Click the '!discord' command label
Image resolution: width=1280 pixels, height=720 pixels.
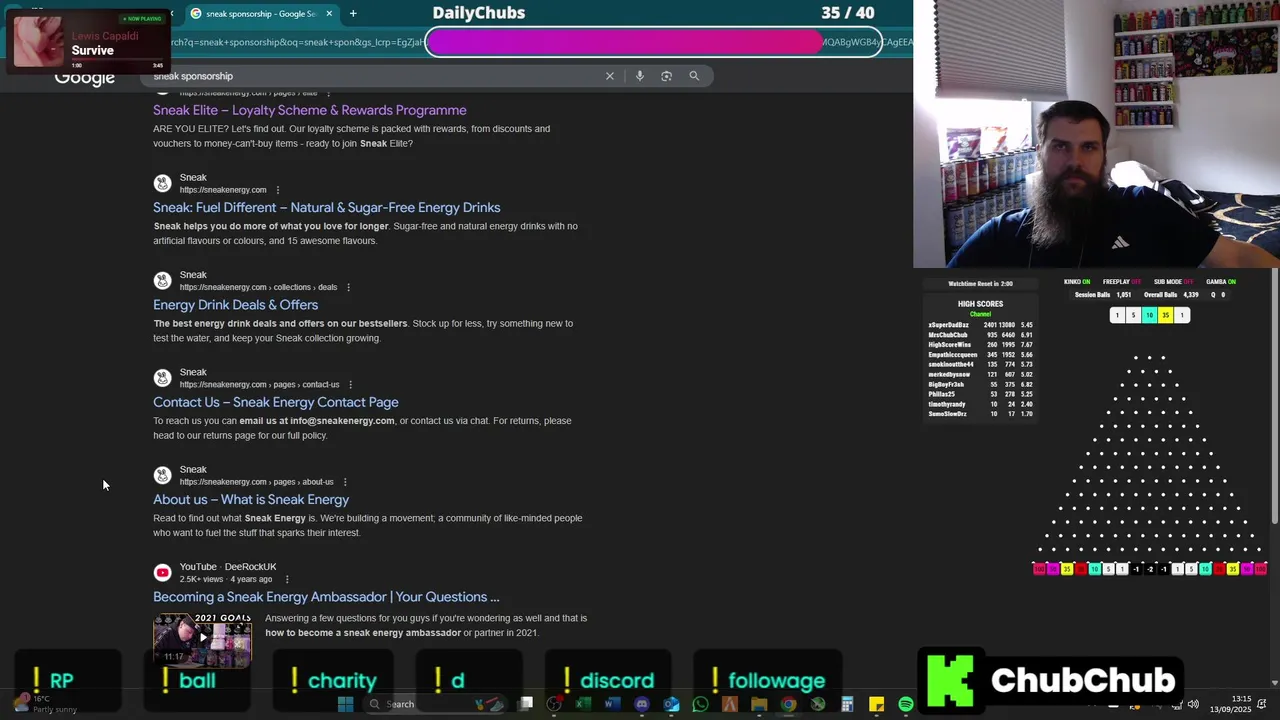[607, 681]
